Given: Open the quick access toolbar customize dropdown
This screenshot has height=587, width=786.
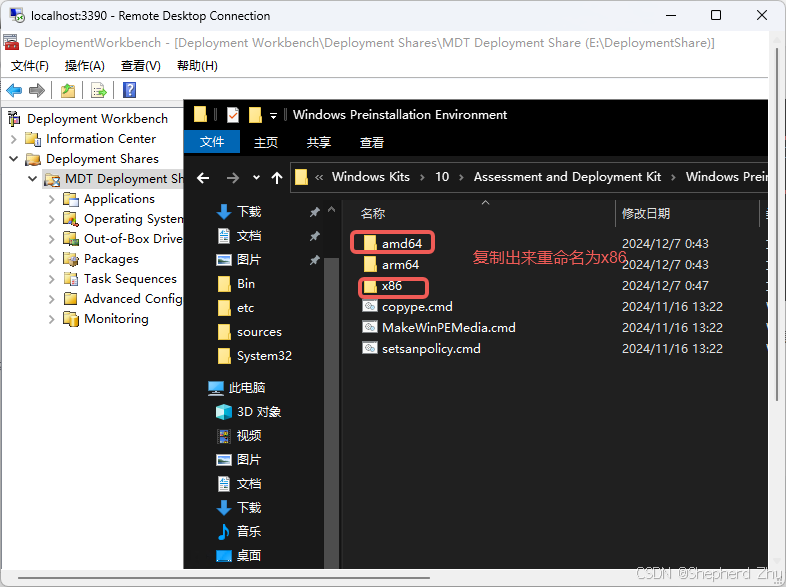Looking at the screenshot, I should pyautogui.click(x=273, y=116).
